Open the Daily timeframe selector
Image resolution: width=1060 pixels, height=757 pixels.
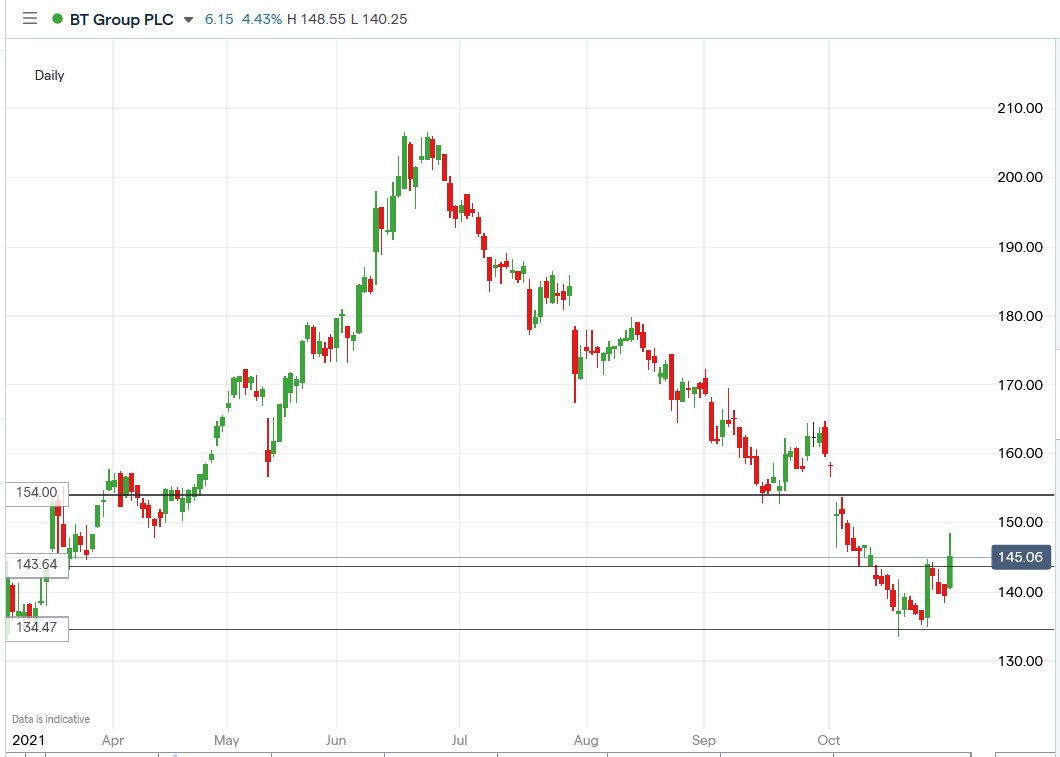point(48,75)
